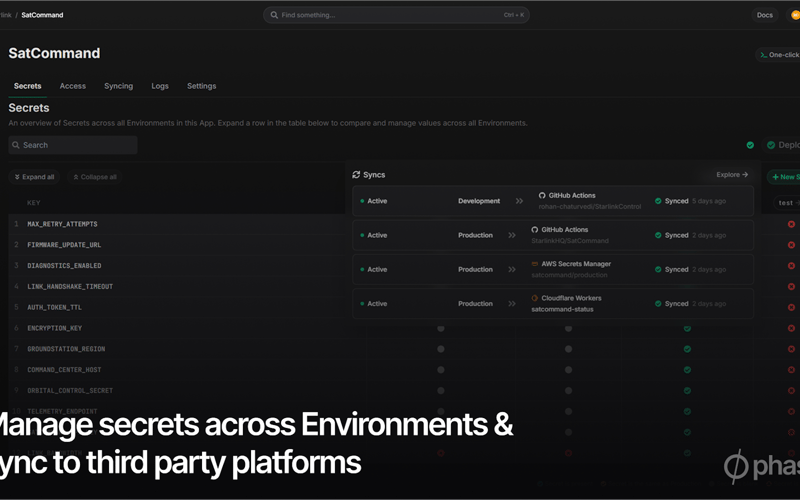This screenshot has width=800, height=500.
Task: Click the chevron arrows in AWS sync row
Action: click(x=512, y=269)
